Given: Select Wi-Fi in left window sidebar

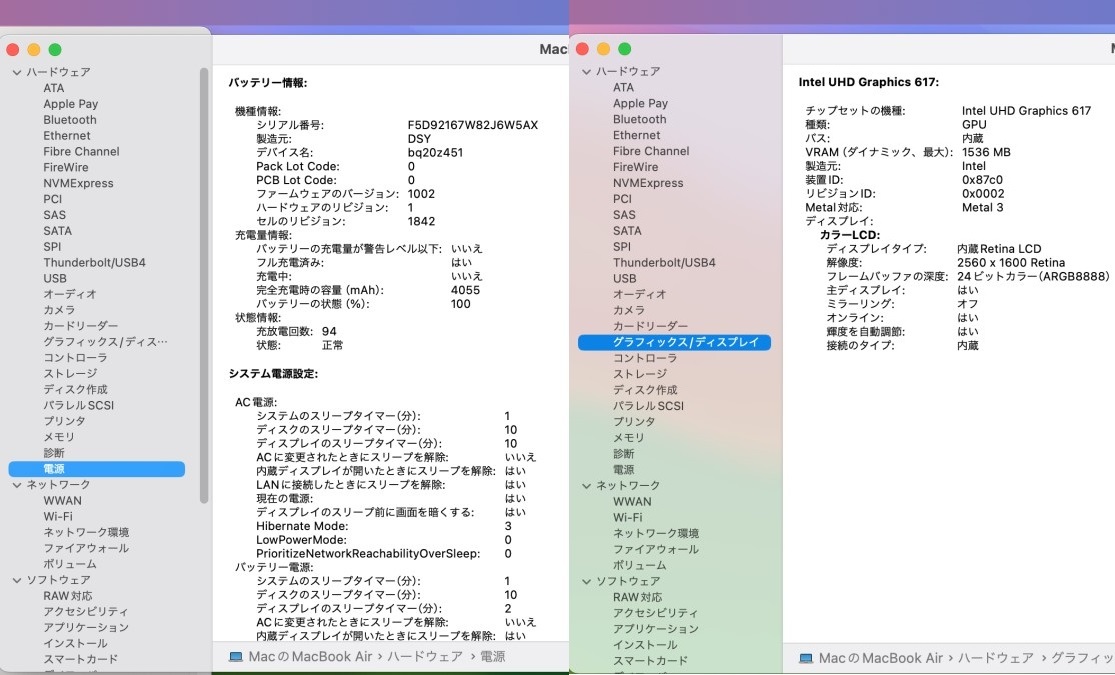Looking at the screenshot, I should 58,516.
